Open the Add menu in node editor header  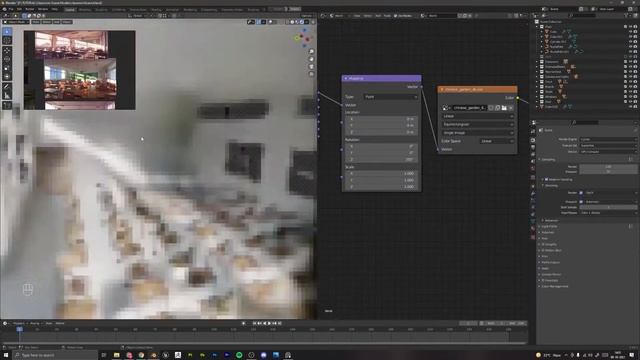pyautogui.click(x=378, y=16)
